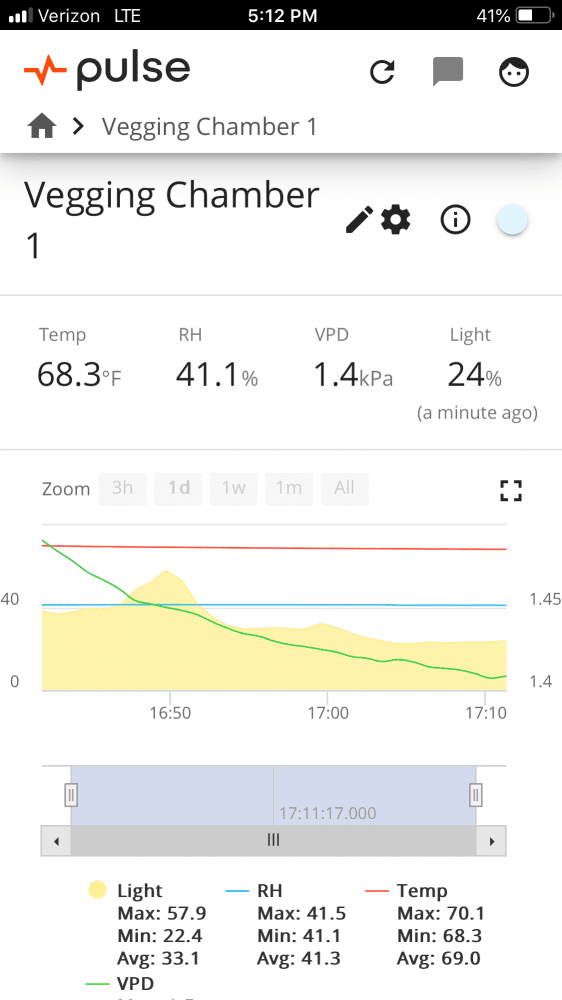The height and width of the screenshot is (1000, 562).
Task: Choose the All zoom option
Action: coord(344,489)
